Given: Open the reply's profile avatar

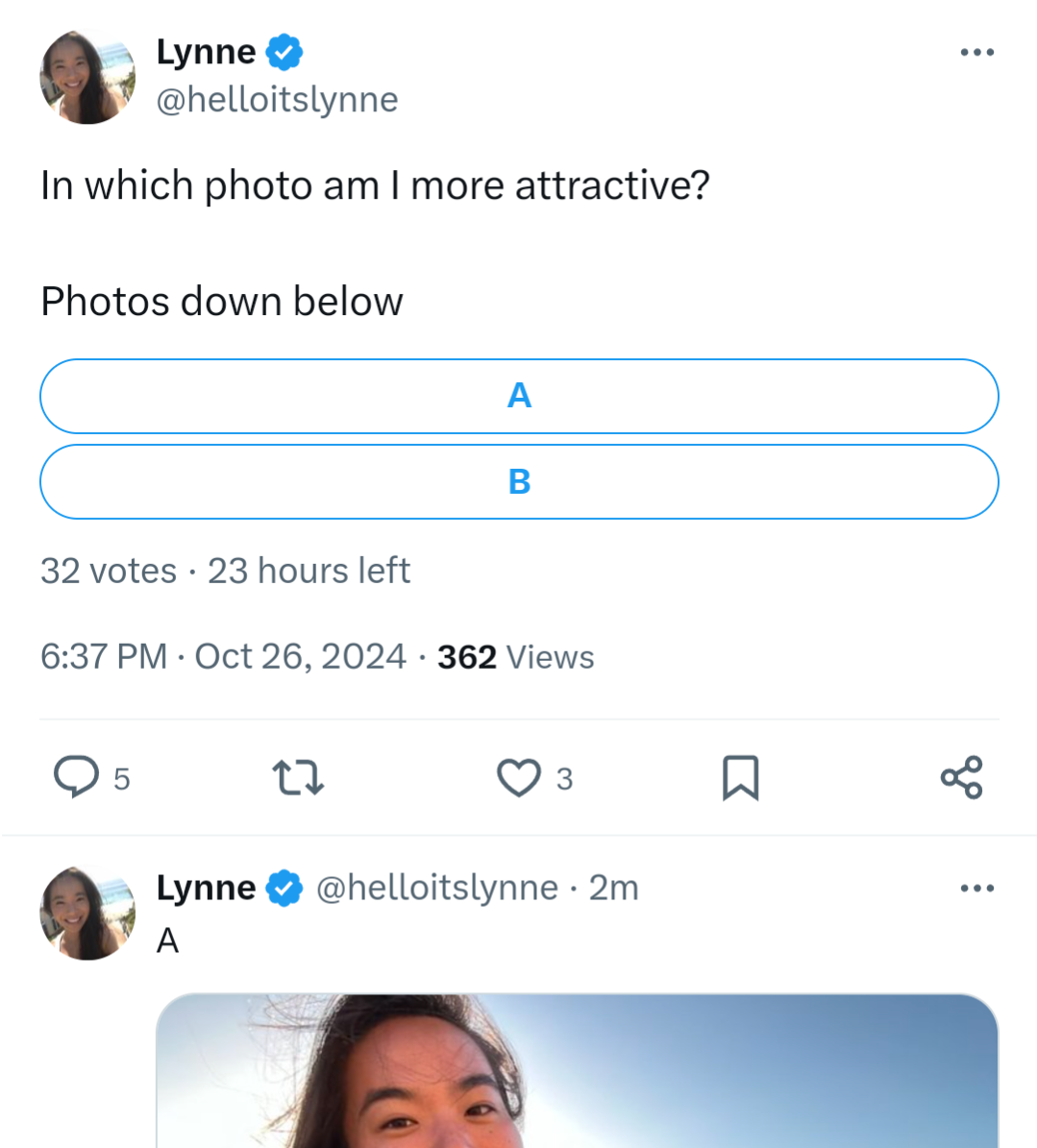Looking at the screenshot, I should [x=87, y=913].
